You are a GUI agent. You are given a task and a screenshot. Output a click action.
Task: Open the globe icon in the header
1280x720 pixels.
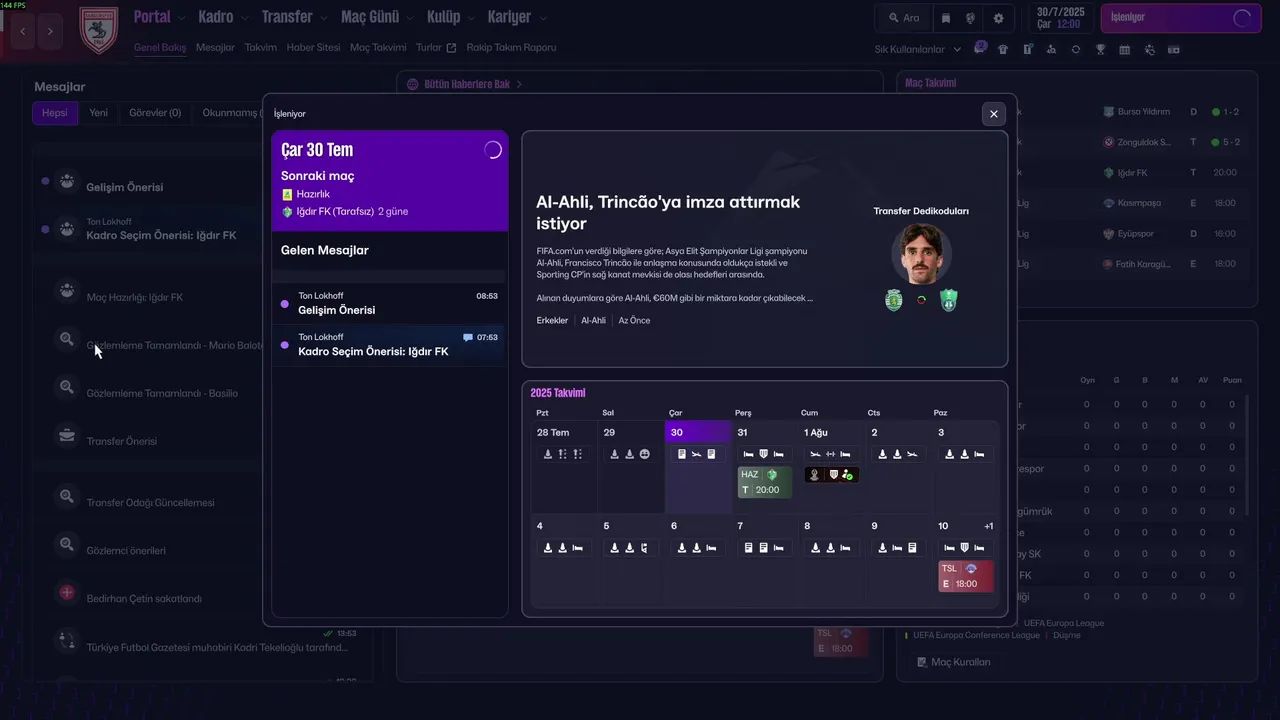(x=970, y=18)
